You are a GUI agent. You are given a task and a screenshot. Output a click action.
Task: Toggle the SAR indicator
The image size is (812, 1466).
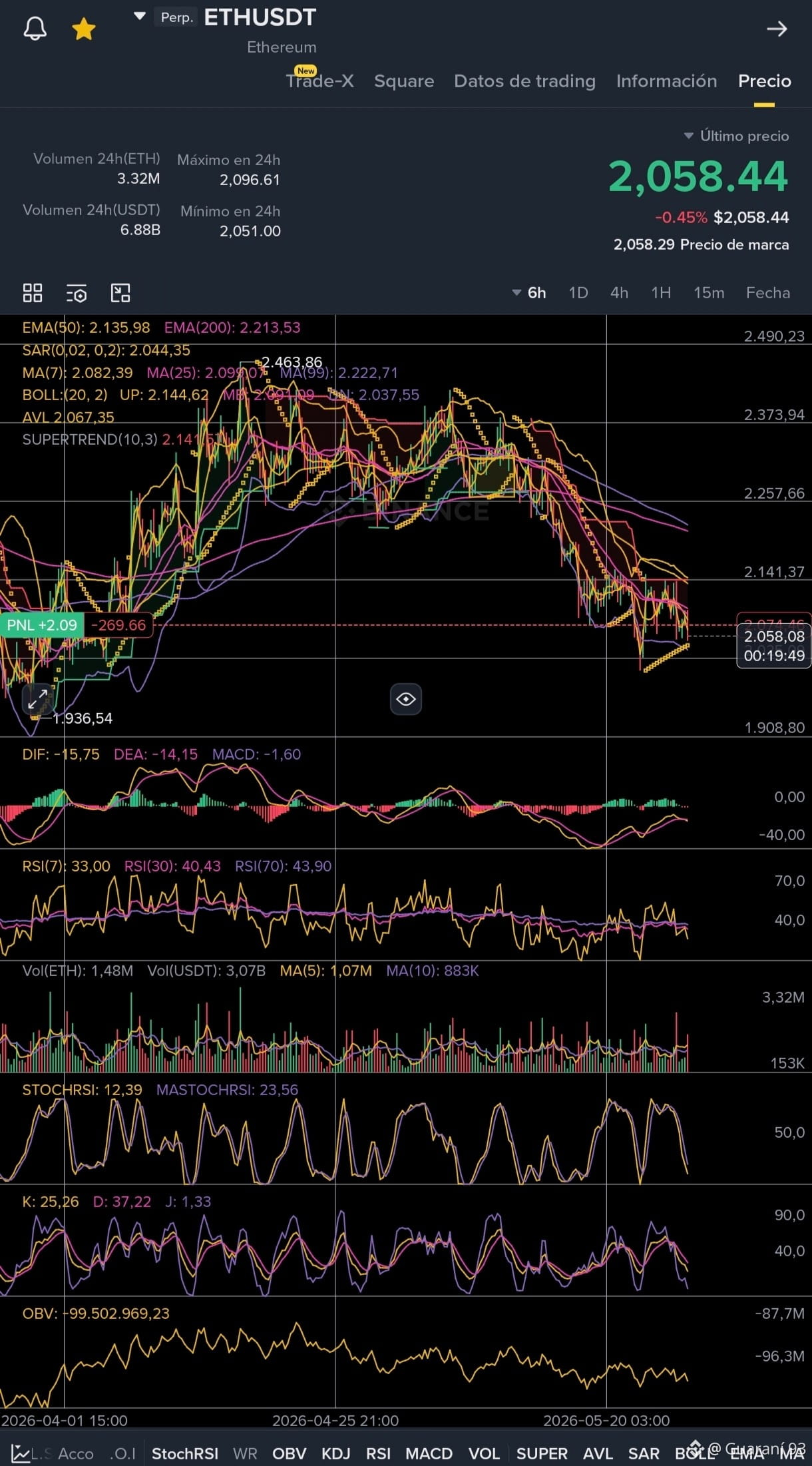644,1454
